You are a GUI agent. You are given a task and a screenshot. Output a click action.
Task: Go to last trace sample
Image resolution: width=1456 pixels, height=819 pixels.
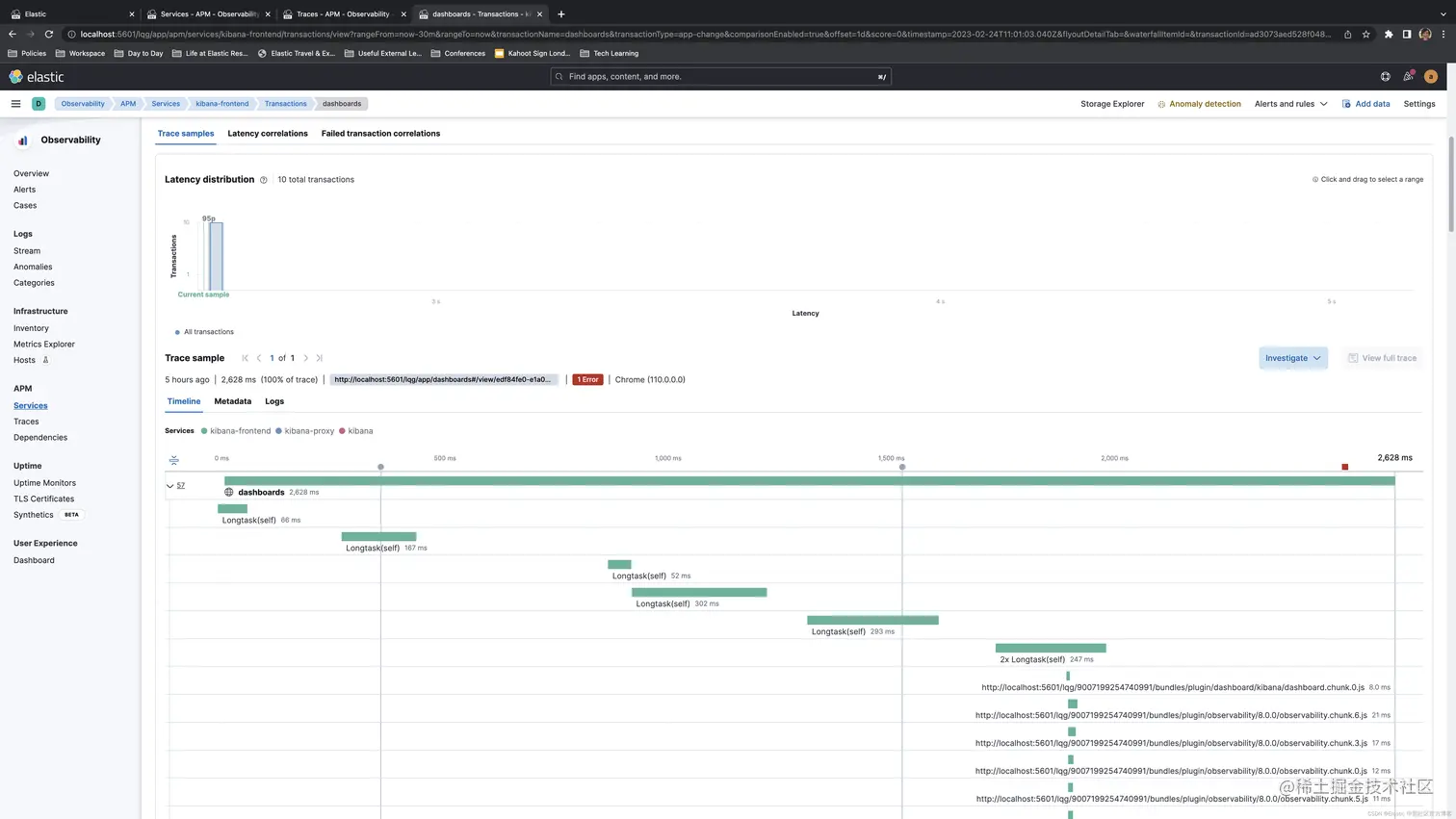tap(320, 358)
